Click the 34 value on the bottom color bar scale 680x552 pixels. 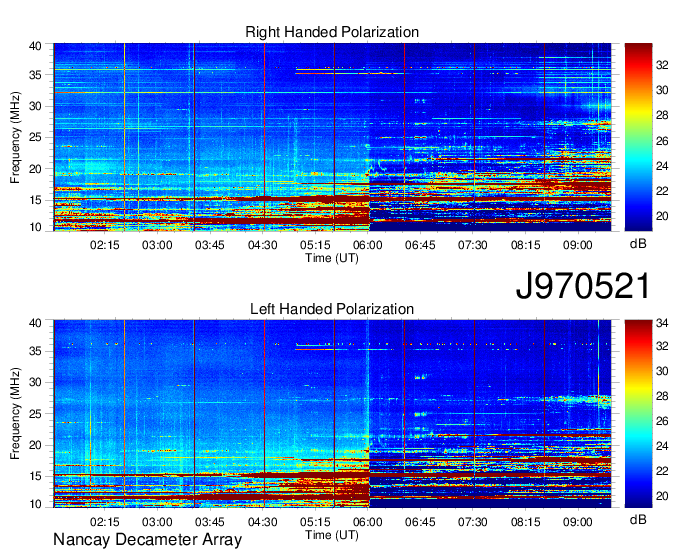point(662,323)
